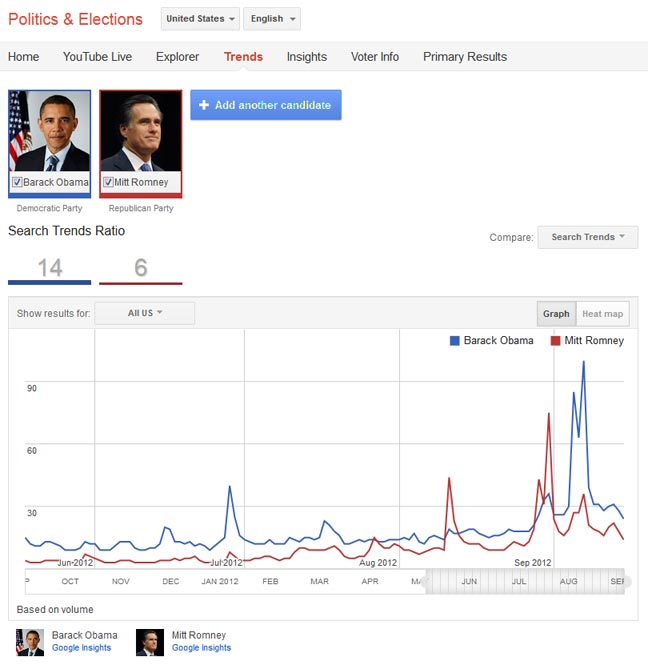The width and height of the screenshot is (648, 665).
Task: Uncheck the Mitt Romney checkbox
Action: (108, 183)
